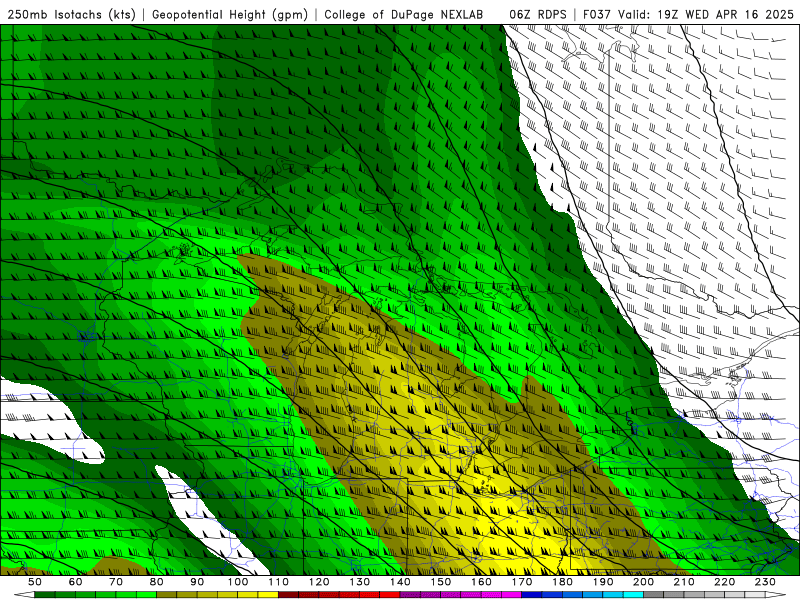The height and width of the screenshot is (600, 800).
Task: Click the '120' colorbar label
Action: [x=319, y=582]
